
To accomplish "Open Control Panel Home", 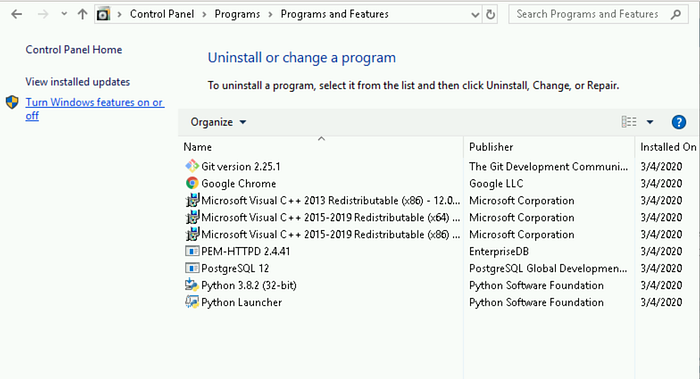I will tap(74, 50).
